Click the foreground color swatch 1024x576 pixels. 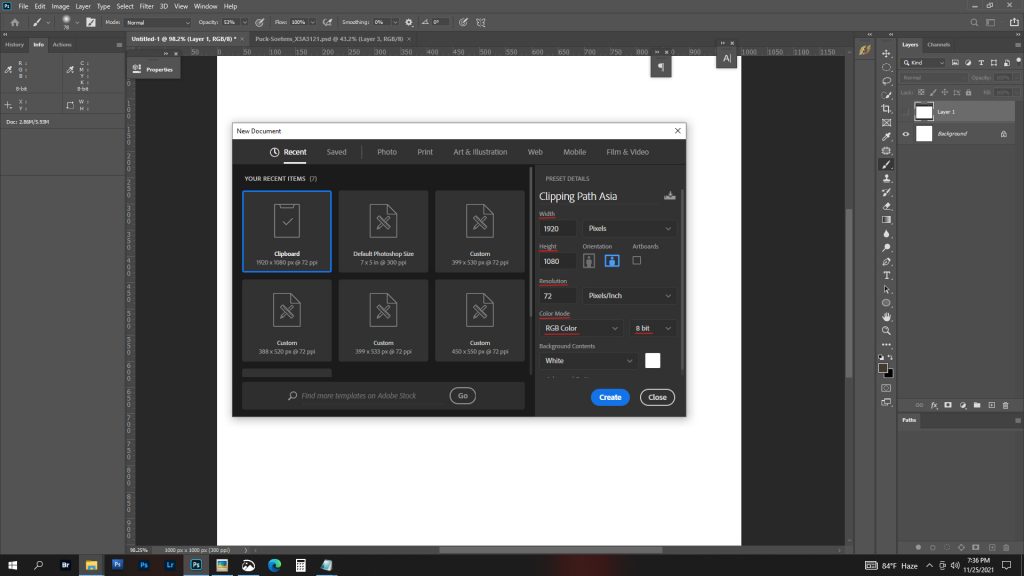(x=883, y=368)
